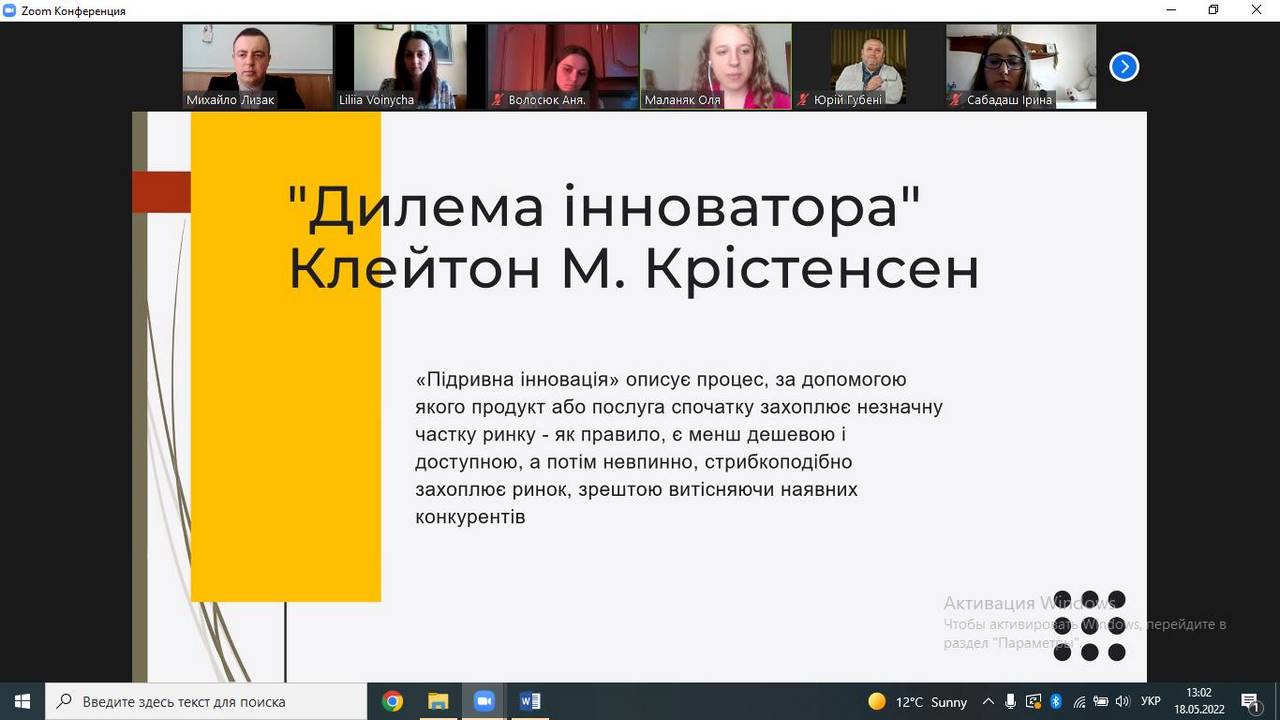Image resolution: width=1280 pixels, height=720 pixels.
Task: Open Google Chrome from the taskbar
Action: click(x=392, y=701)
